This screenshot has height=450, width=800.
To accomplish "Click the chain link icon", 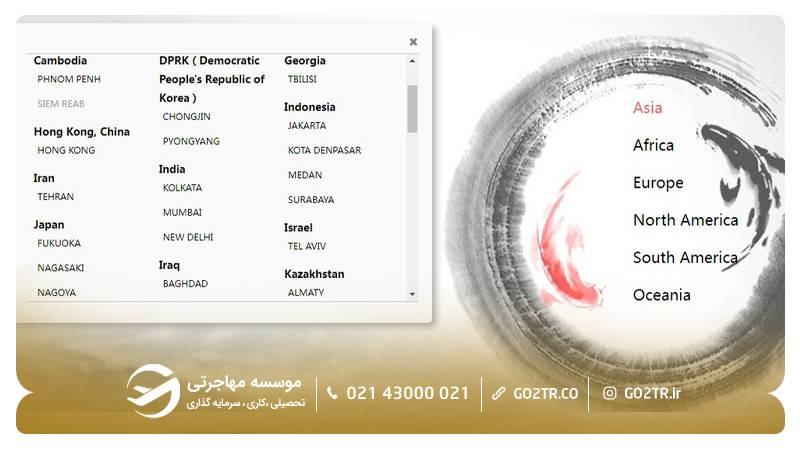I will click(x=498, y=393).
